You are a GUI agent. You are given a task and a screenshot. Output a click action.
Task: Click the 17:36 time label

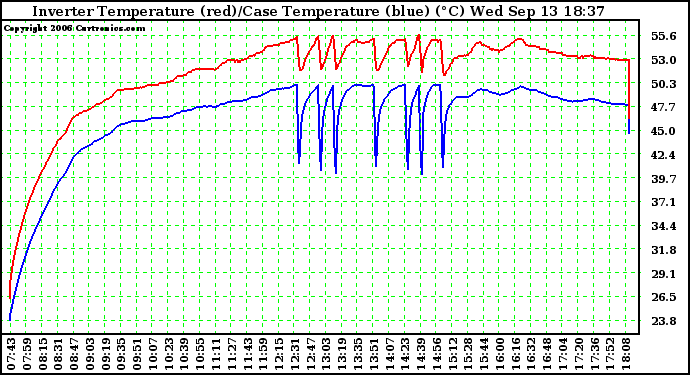[595, 354]
